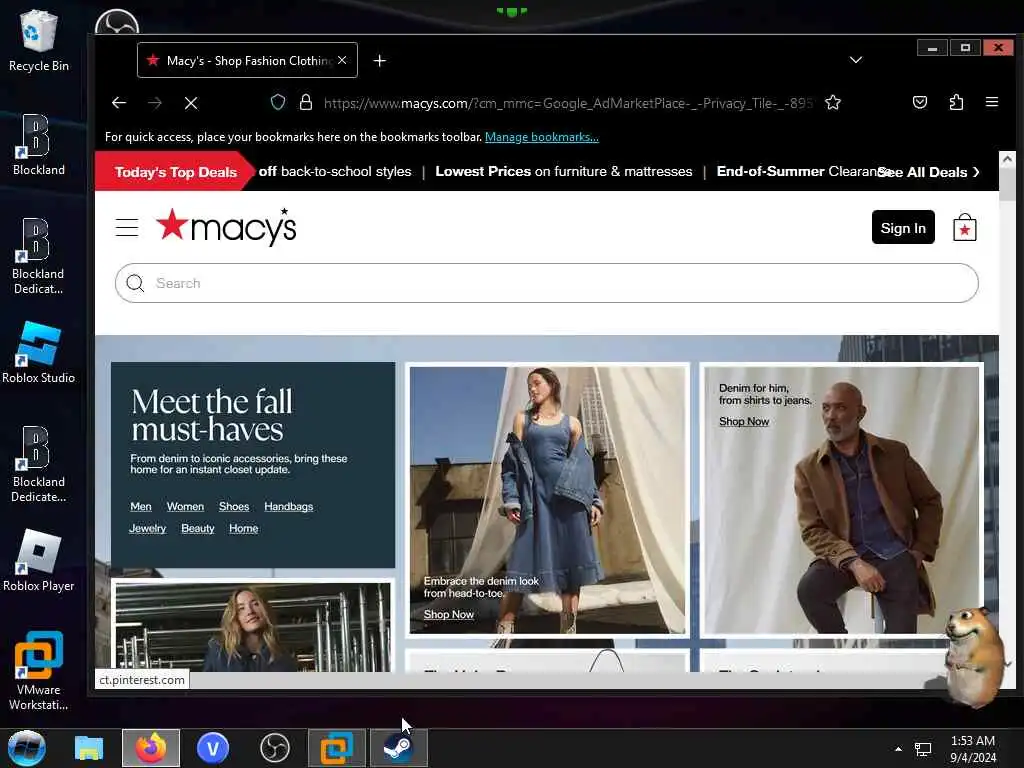The width and height of the screenshot is (1024, 768).
Task: Click the man in brown jacket image
Action: (842, 500)
